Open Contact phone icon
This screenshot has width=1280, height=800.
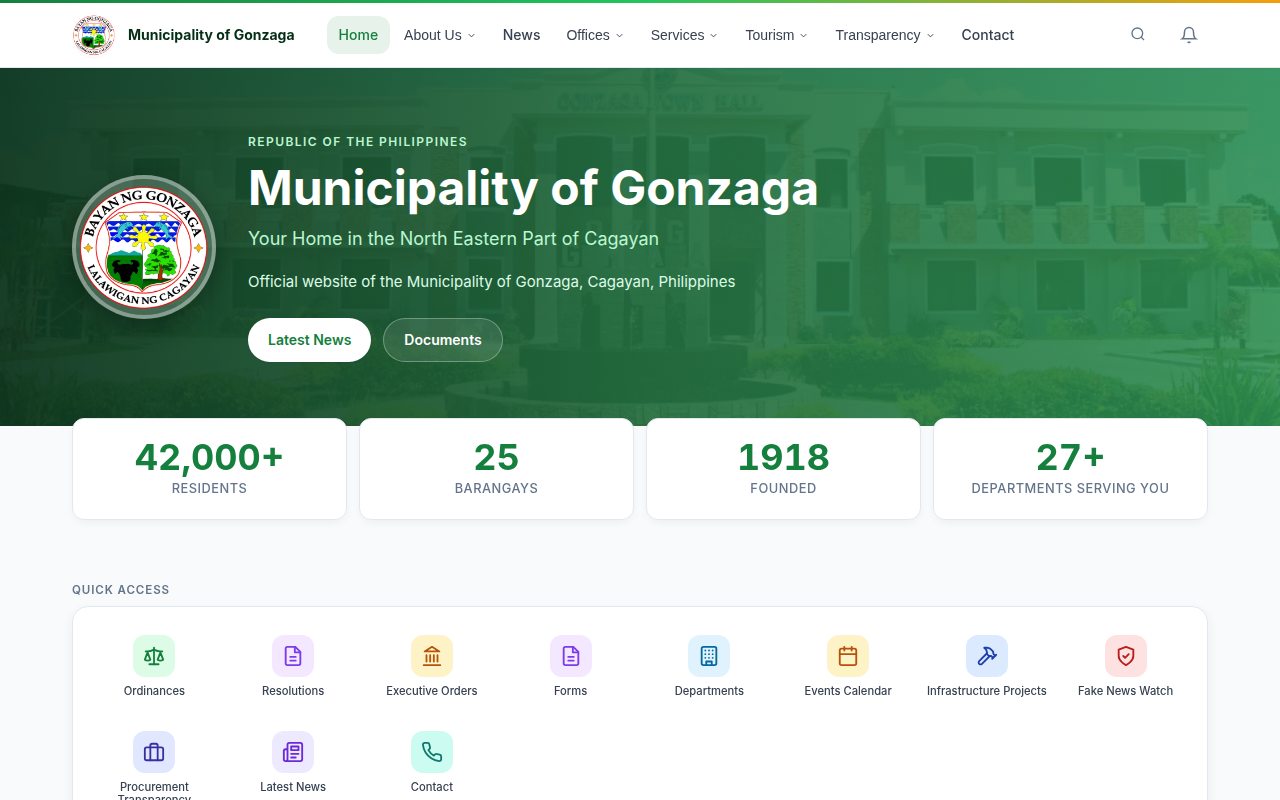click(x=432, y=752)
